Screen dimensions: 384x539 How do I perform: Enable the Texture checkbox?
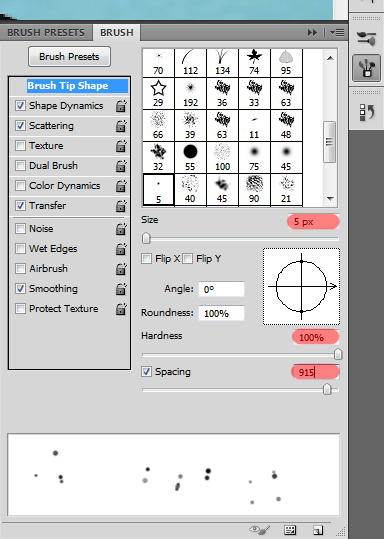pyautogui.click(x=20, y=146)
